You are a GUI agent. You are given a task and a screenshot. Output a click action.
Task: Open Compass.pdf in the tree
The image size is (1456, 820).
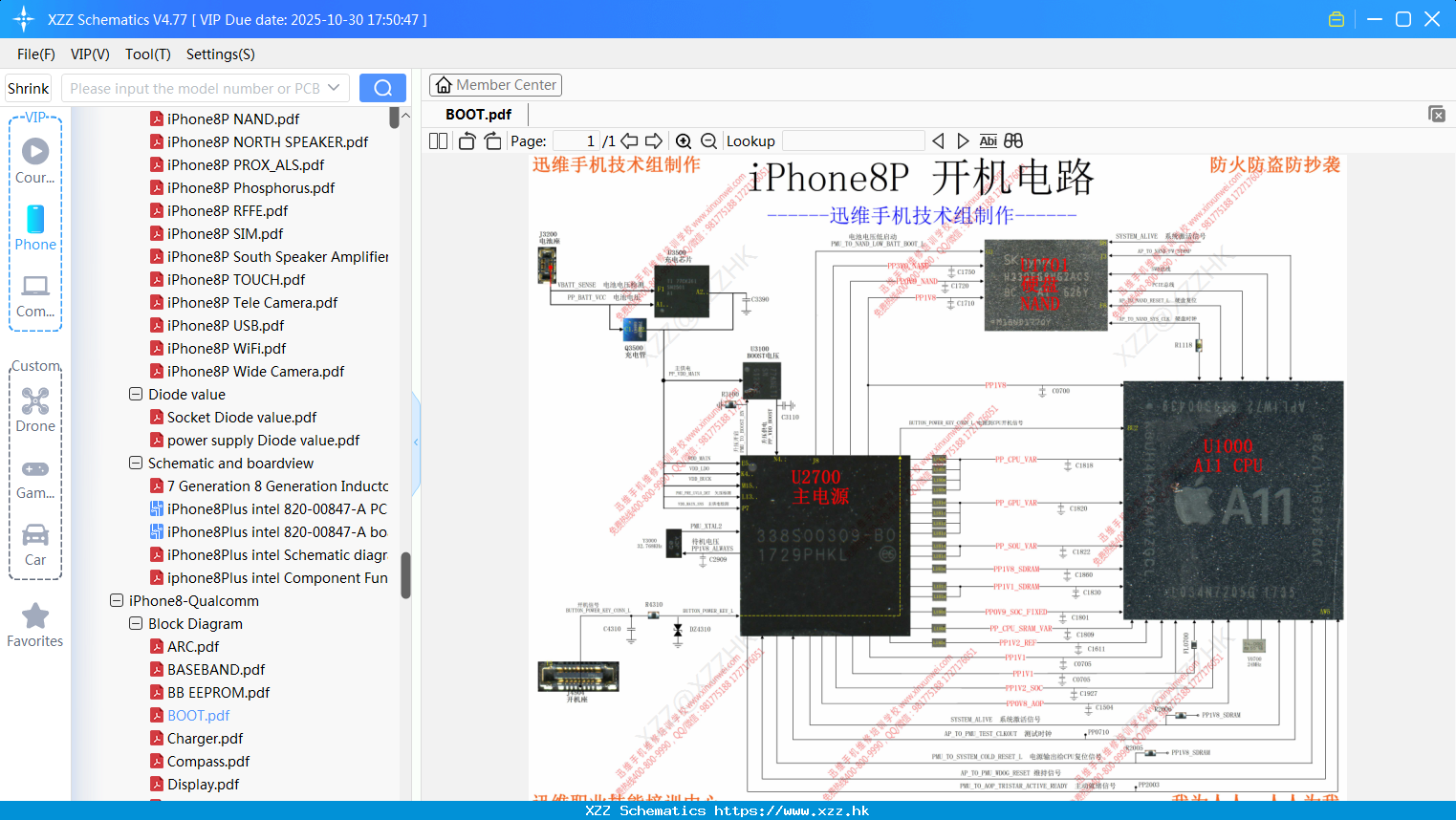click(208, 761)
